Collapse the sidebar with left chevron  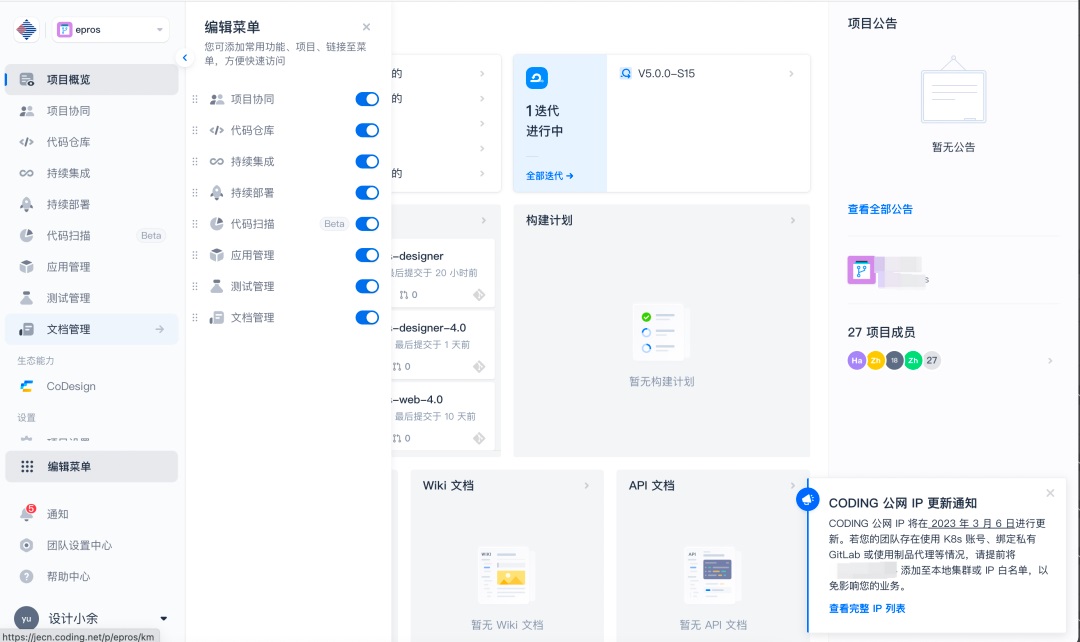[185, 58]
